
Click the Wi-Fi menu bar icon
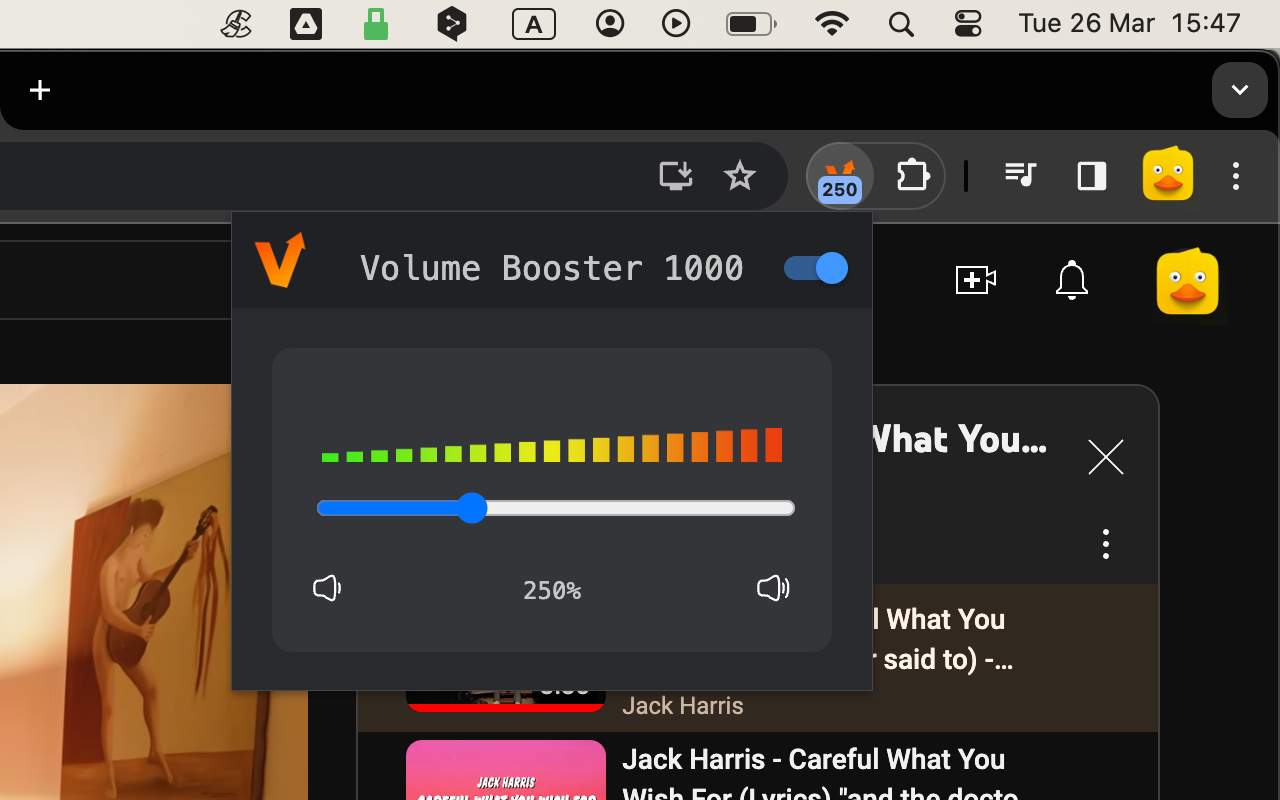point(832,23)
